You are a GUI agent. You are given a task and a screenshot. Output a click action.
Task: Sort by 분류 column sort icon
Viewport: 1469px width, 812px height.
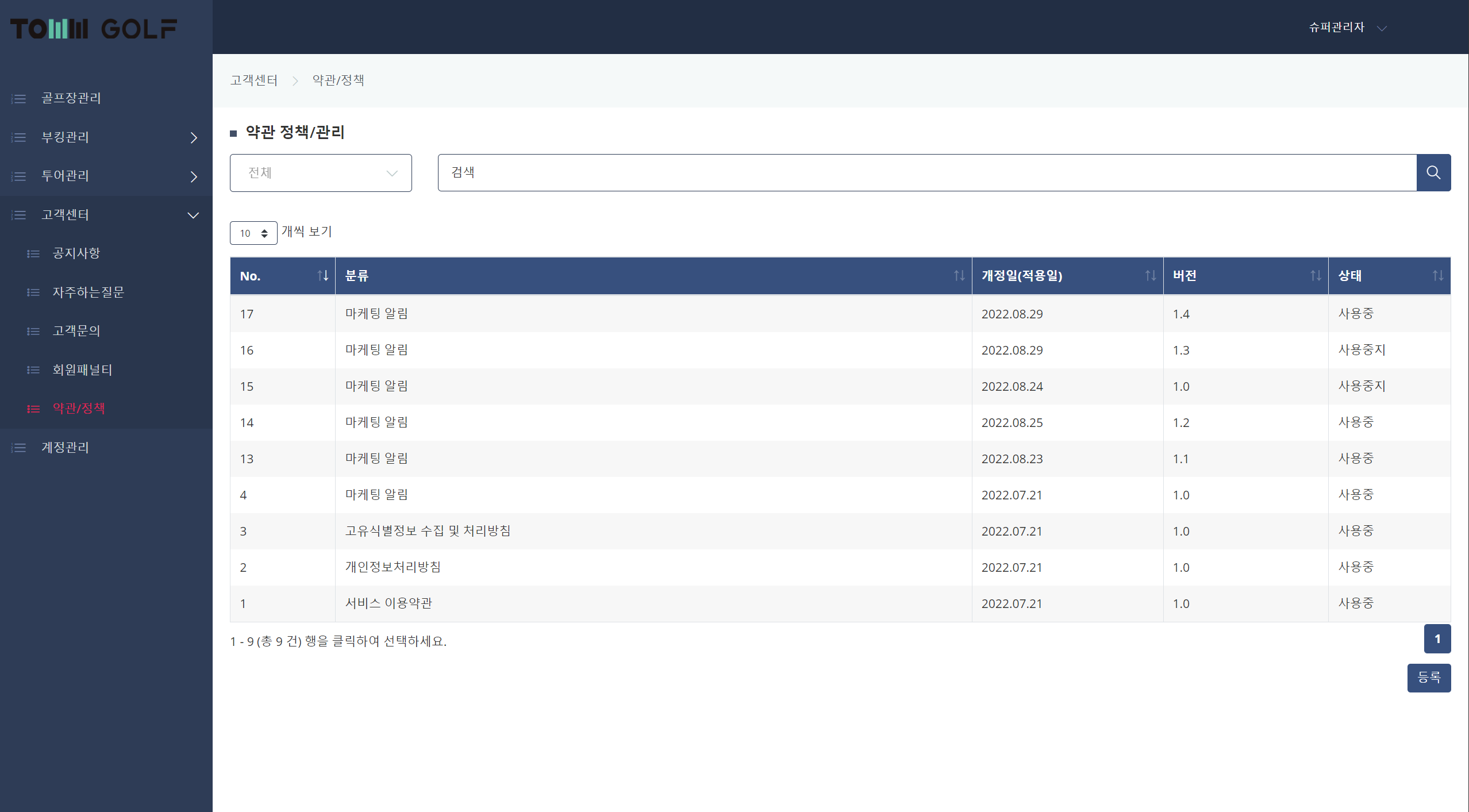click(x=959, y=276)
